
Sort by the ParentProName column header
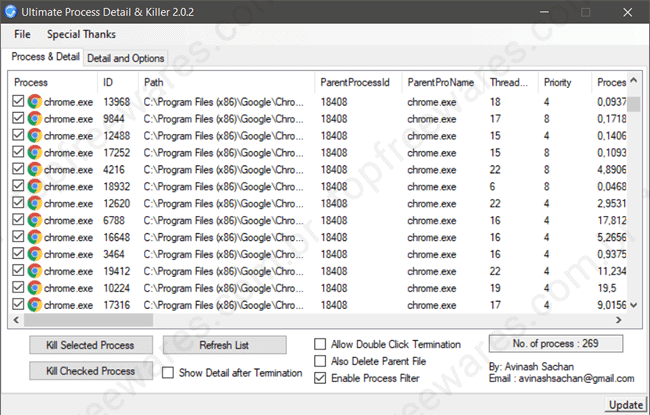444,83
